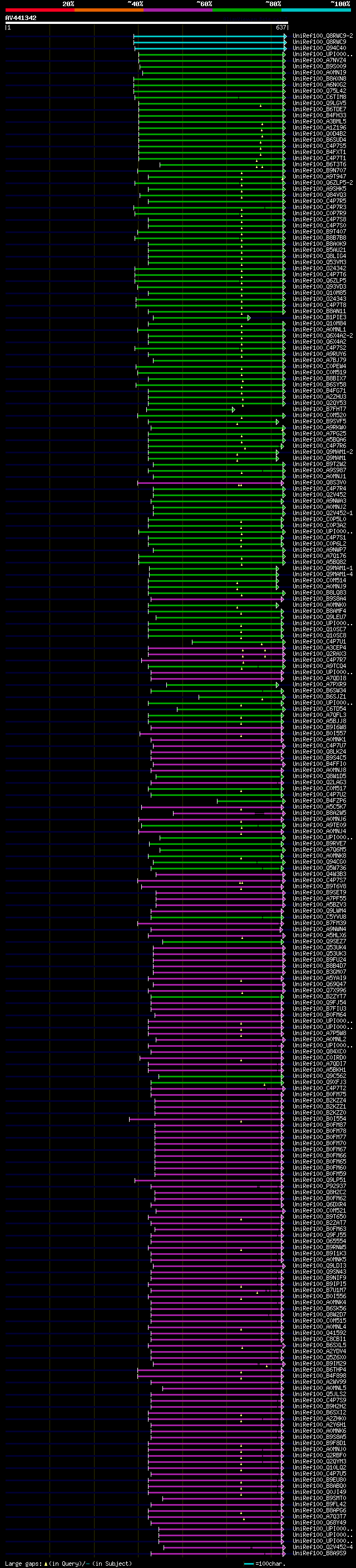Viewport: 356px width, 1568px height.
Task: Click the UniRef100_B6SXI2 label
Action: pos(319,1412)
